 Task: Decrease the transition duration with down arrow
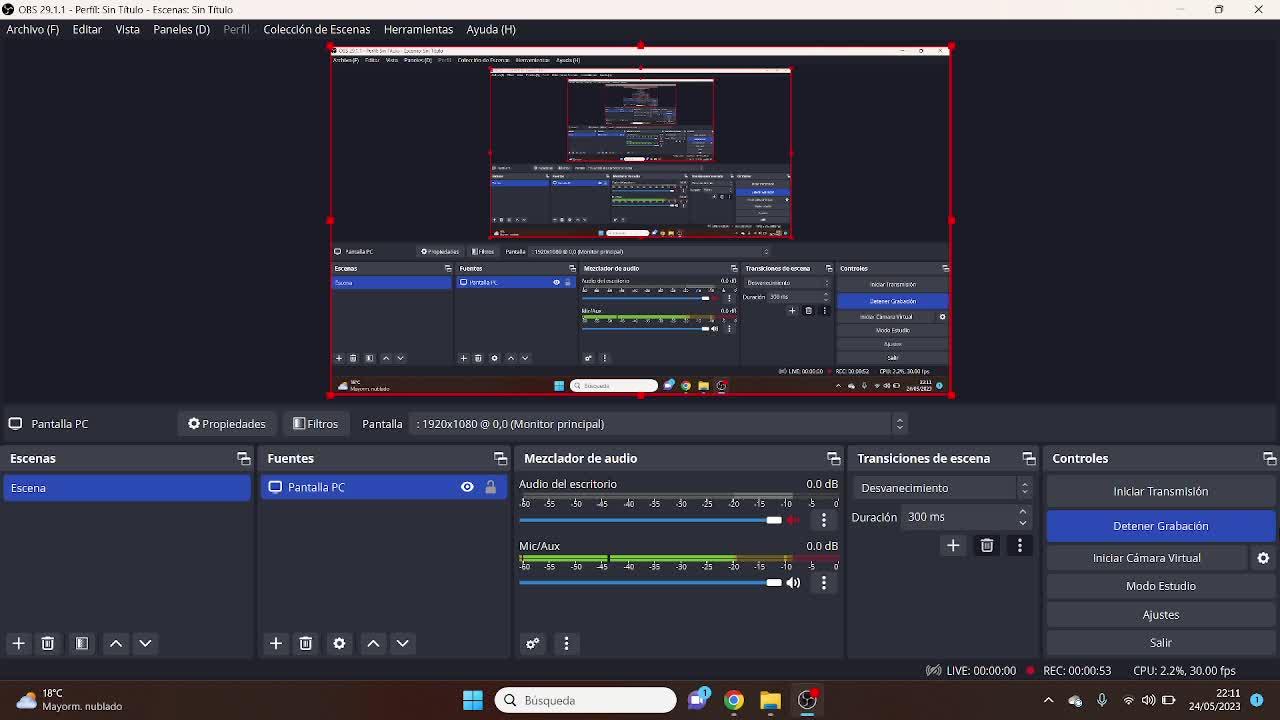[x=1022, y=523]
